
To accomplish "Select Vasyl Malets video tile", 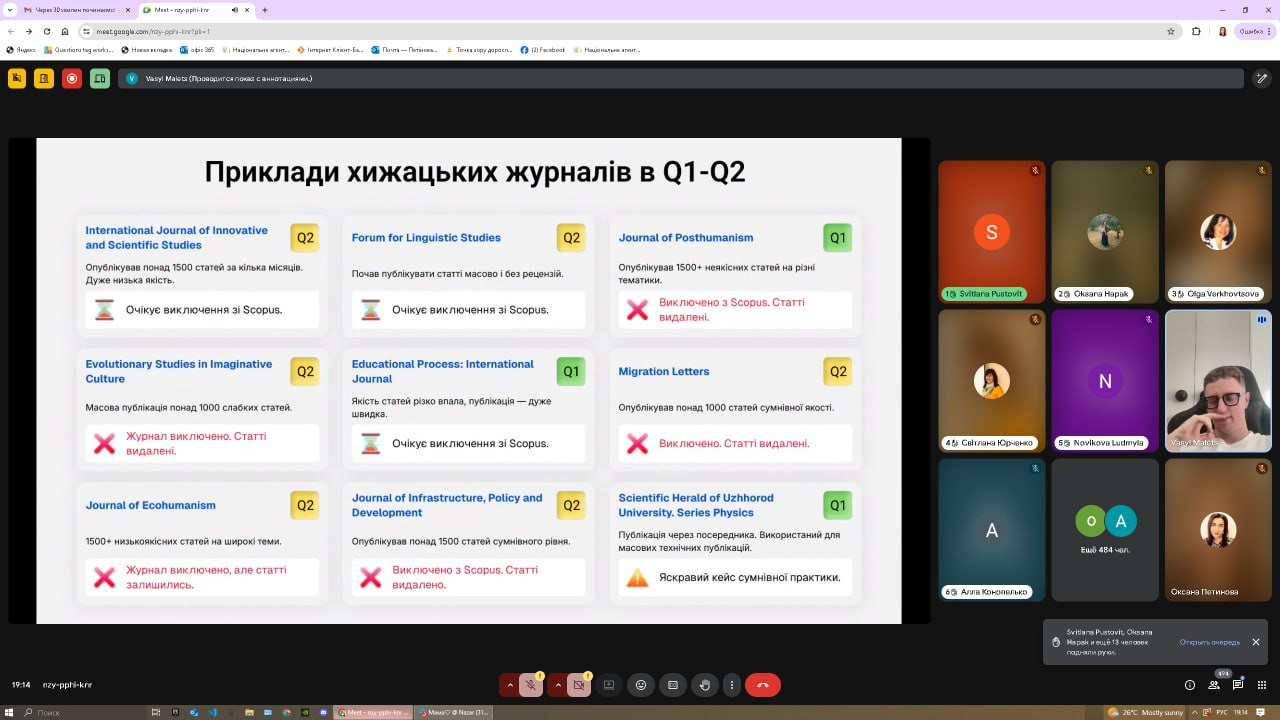I will [1218, 381].
